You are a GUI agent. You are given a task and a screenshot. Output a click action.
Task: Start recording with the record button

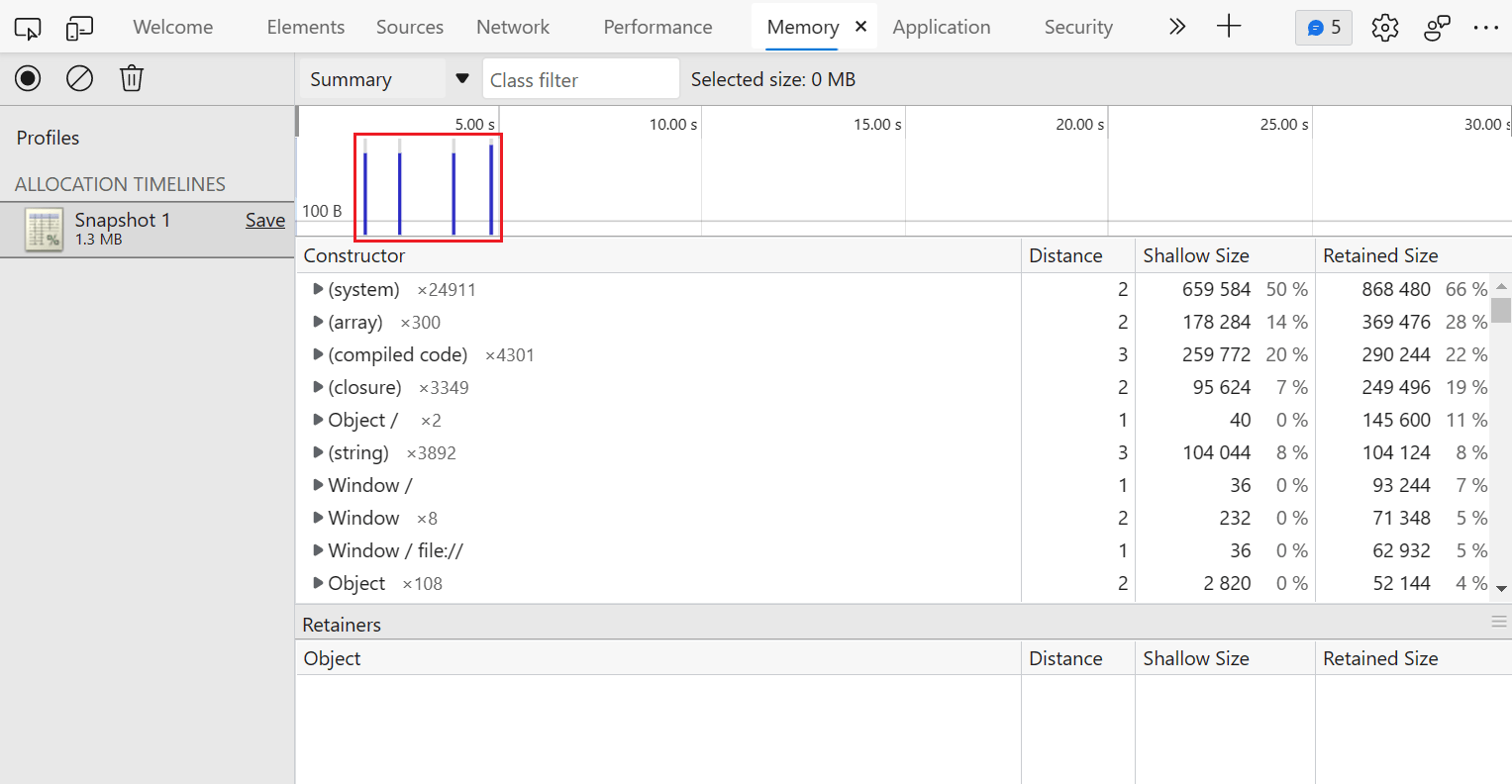click(x=28, y=78)
